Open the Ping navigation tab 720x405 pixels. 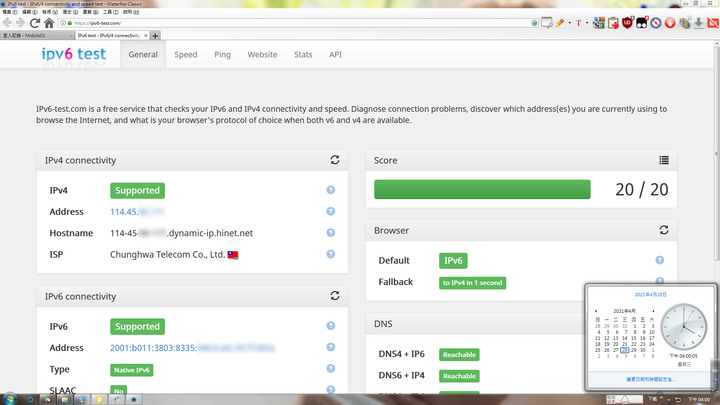222,54
